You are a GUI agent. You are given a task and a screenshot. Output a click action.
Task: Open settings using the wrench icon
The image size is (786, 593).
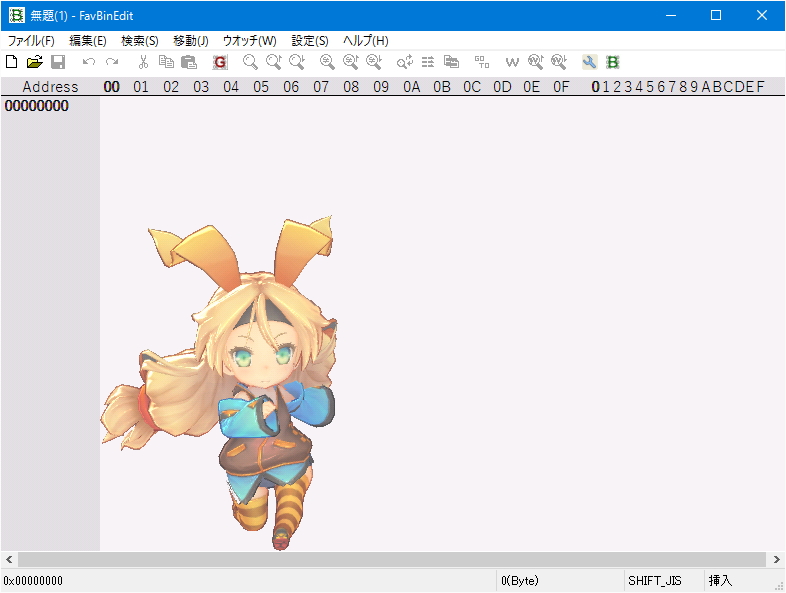click(x=590, y=62)
